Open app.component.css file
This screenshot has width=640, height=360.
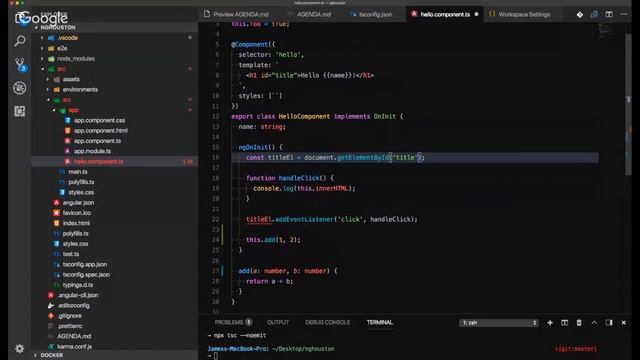[x=99, y=120]
